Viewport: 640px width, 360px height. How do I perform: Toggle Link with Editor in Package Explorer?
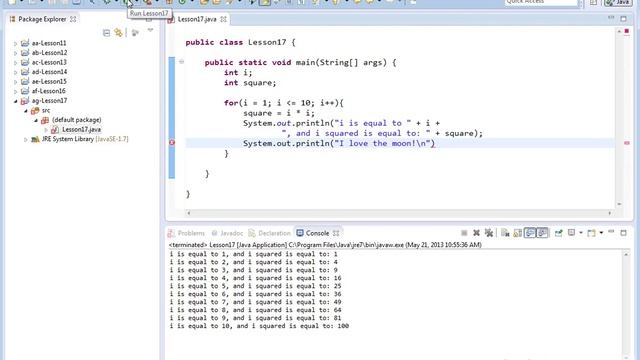tap(118, 33)
